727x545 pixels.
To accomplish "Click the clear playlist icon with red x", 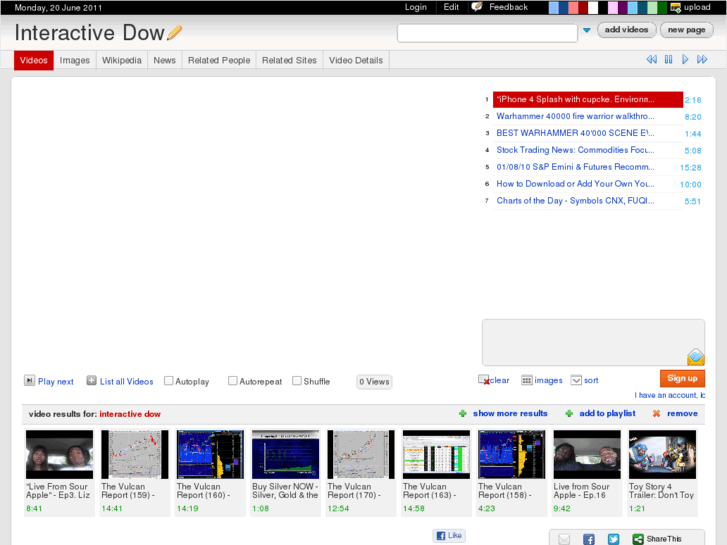I will 484,380.
